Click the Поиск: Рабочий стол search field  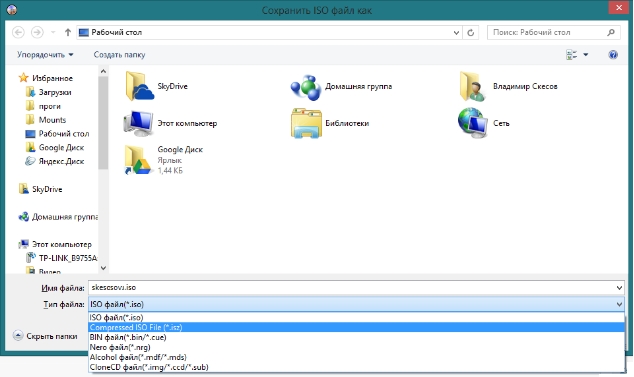[x=547, y=32]
